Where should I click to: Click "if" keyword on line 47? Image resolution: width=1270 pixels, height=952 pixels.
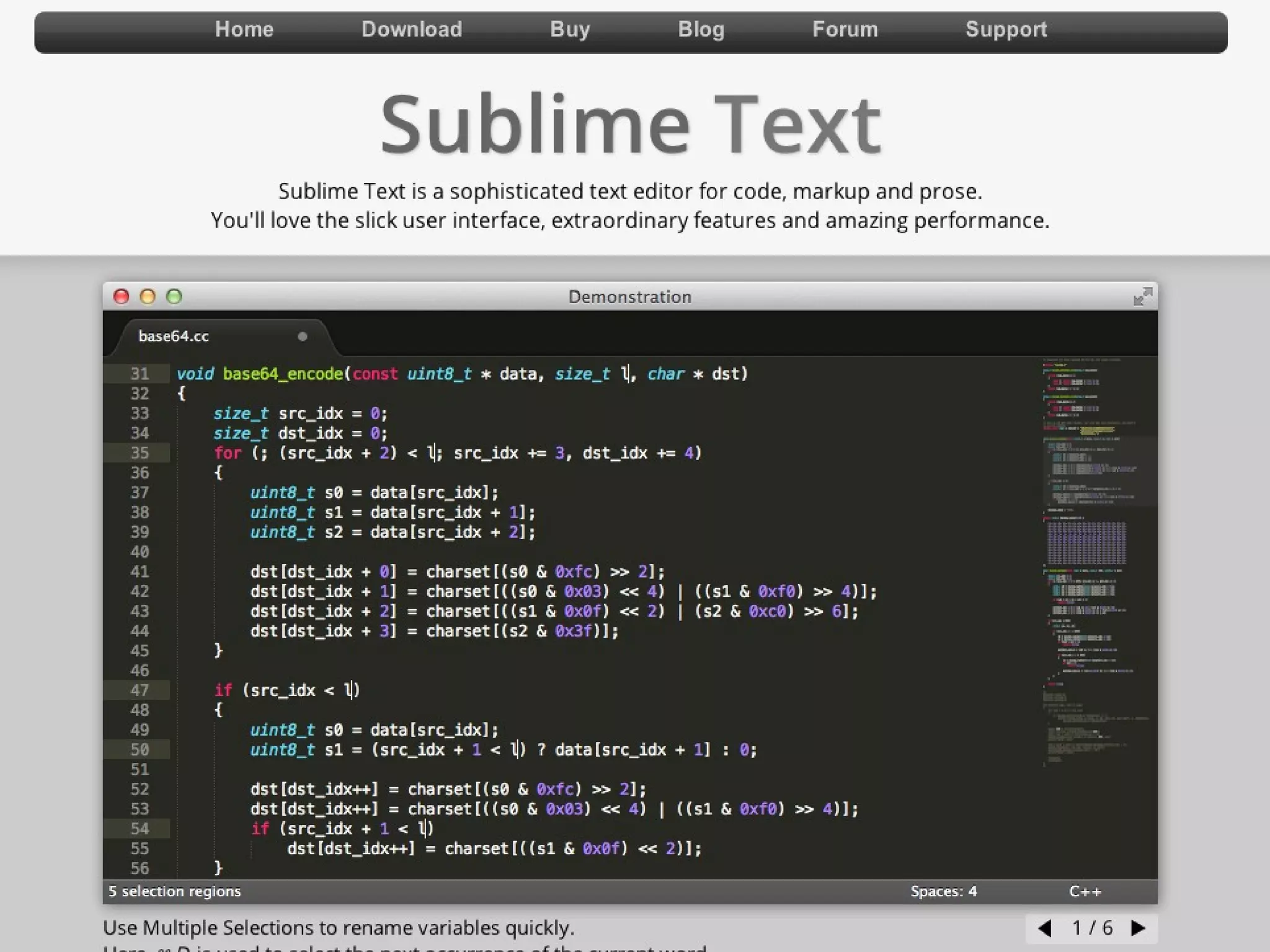click(223, 690)
